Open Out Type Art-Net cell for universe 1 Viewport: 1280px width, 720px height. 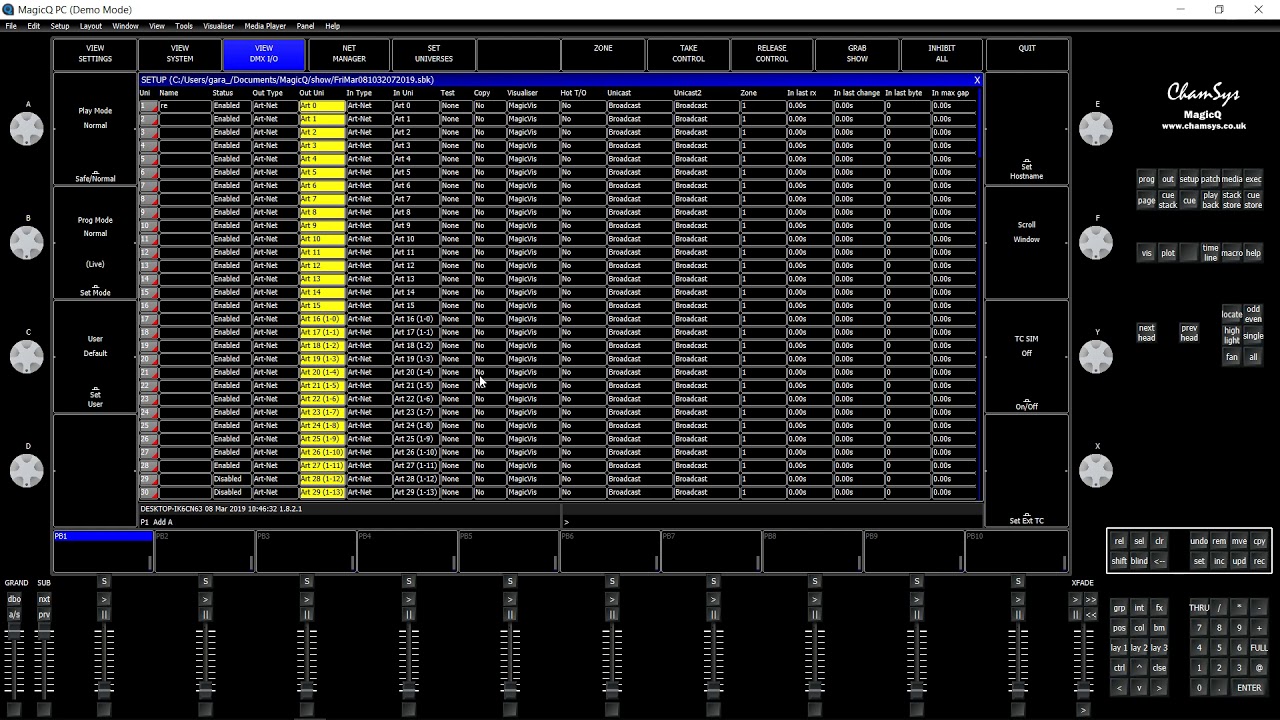274,106
